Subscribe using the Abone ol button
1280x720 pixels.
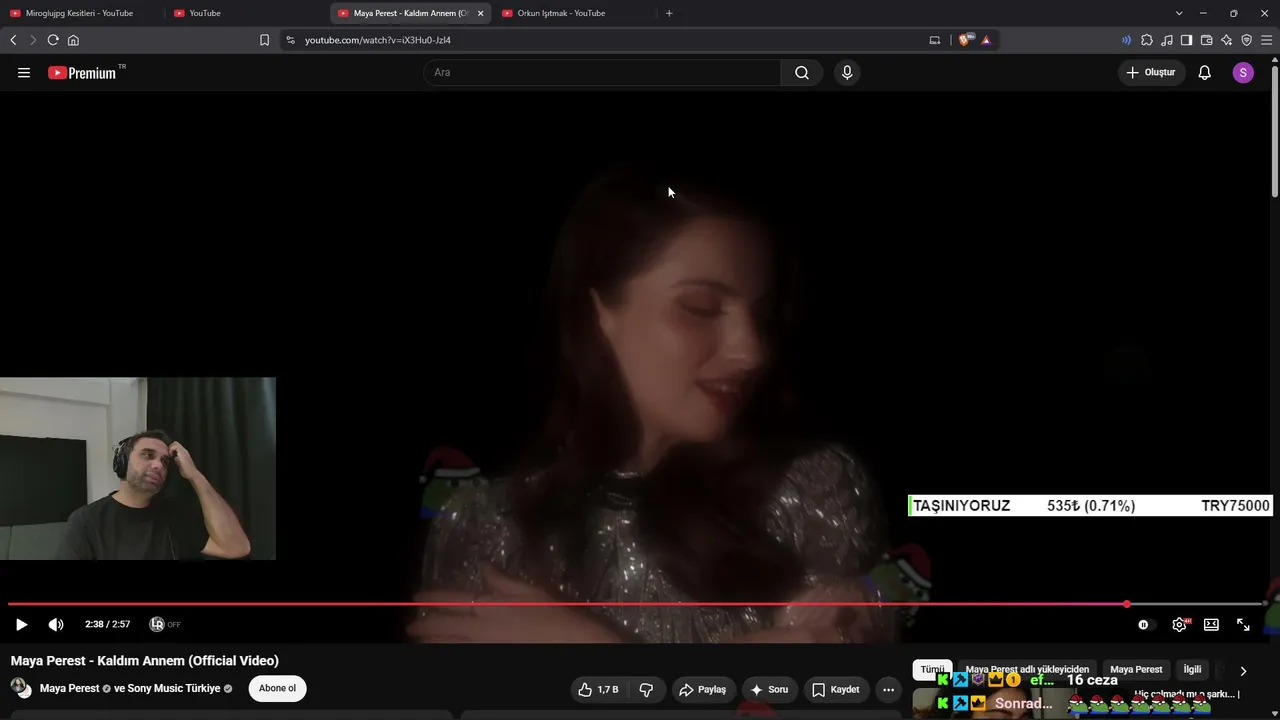(x=278, y=688)
